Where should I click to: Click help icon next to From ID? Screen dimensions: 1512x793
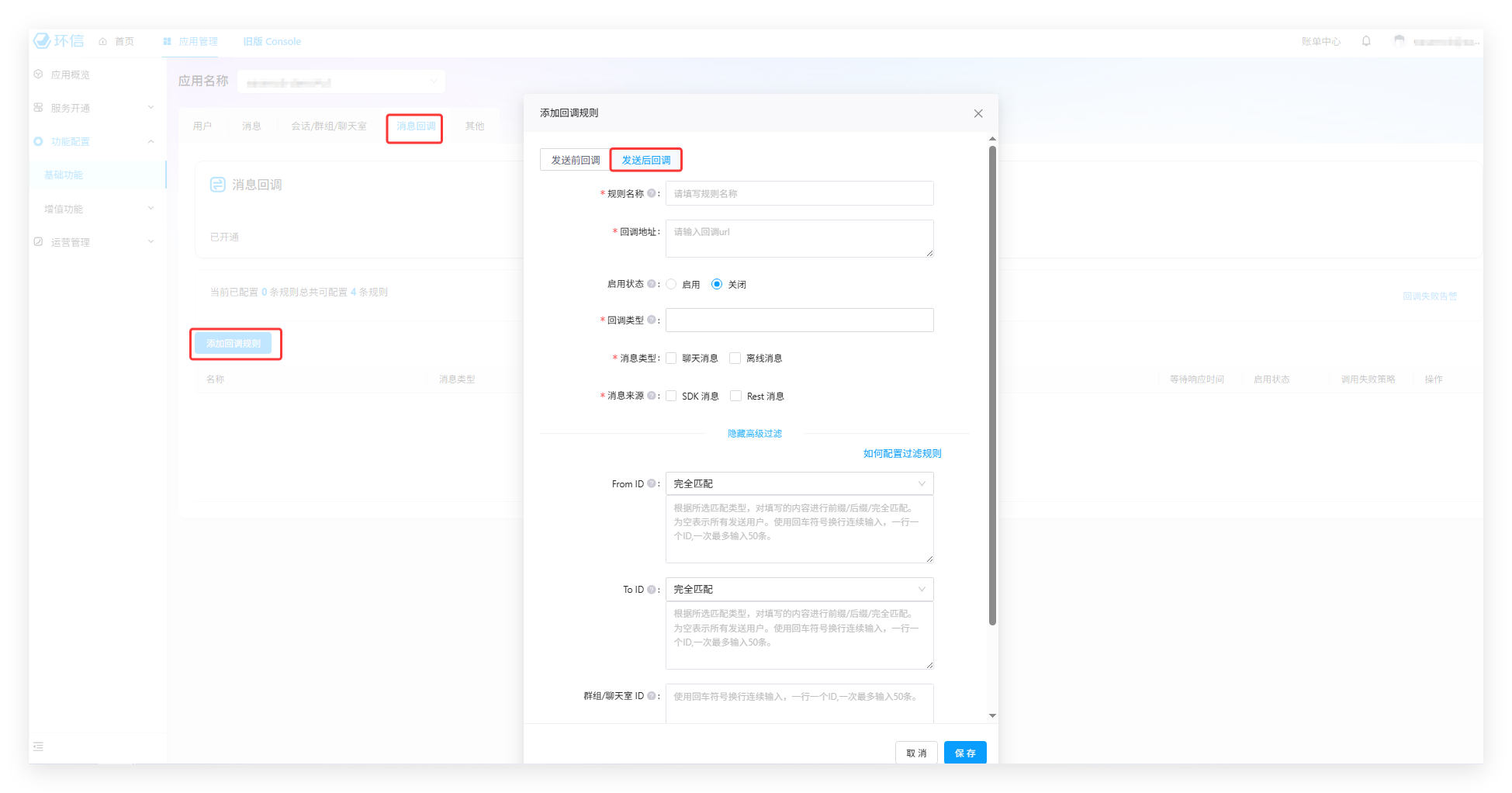click(652, 483)
